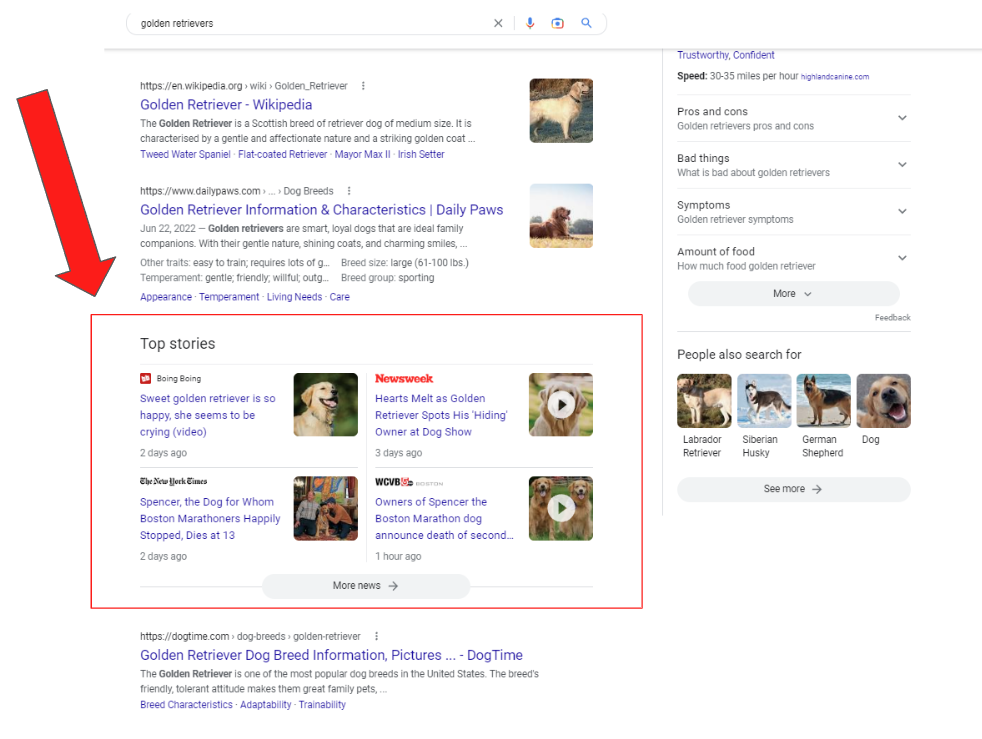Image resolution: width=982 pixels, height=739 pixels.
Task: Expand the Bad things section
Action: (x=793, y=165)
